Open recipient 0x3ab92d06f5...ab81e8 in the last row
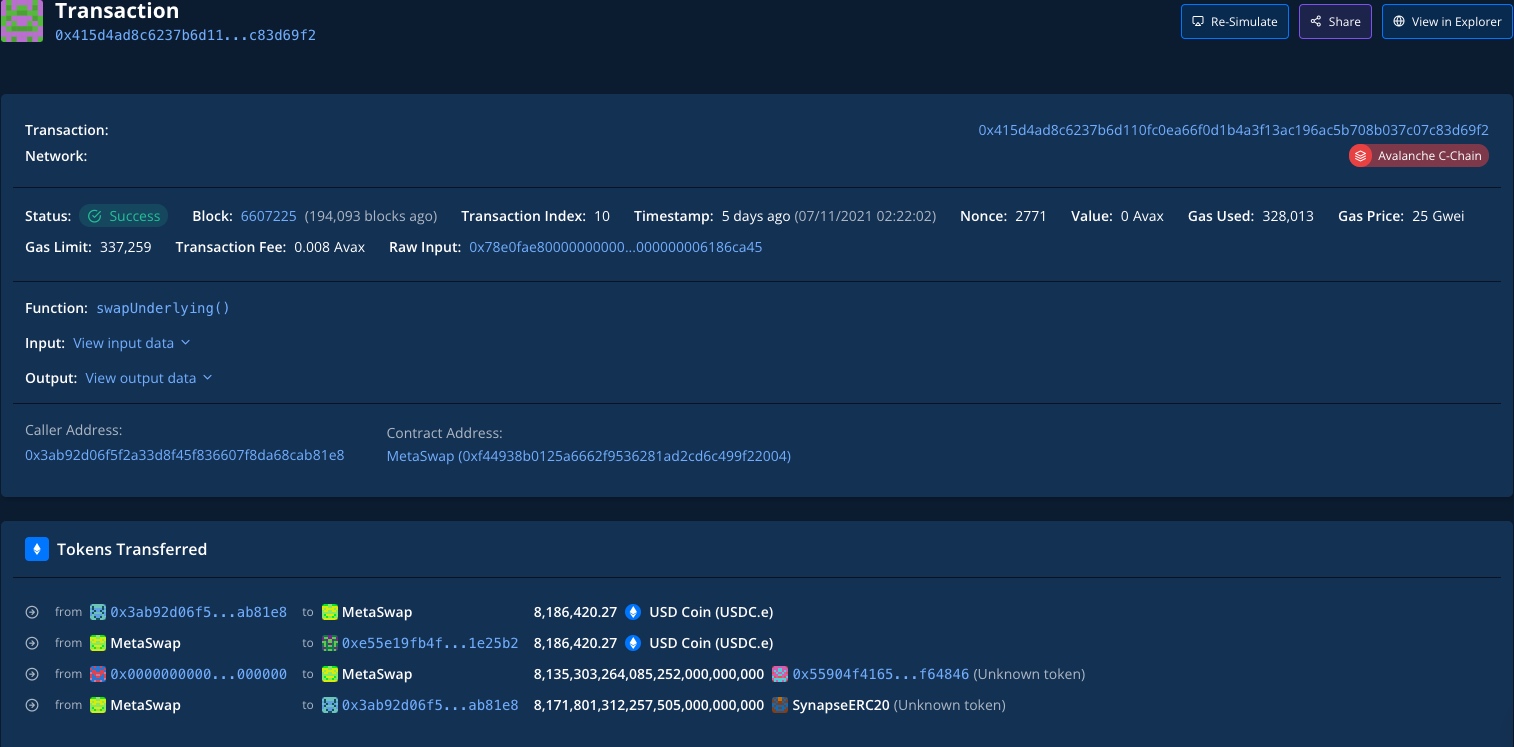The height and width of the screenshot is (747, 1514). (430, 705)
